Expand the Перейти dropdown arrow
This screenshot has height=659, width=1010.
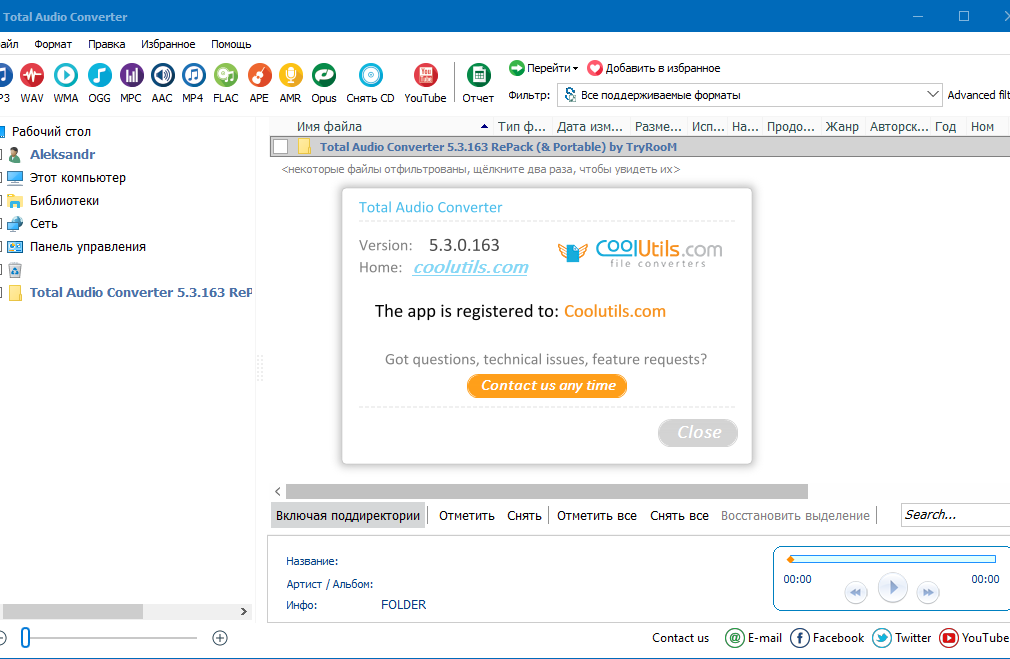[x=575, y=68]
